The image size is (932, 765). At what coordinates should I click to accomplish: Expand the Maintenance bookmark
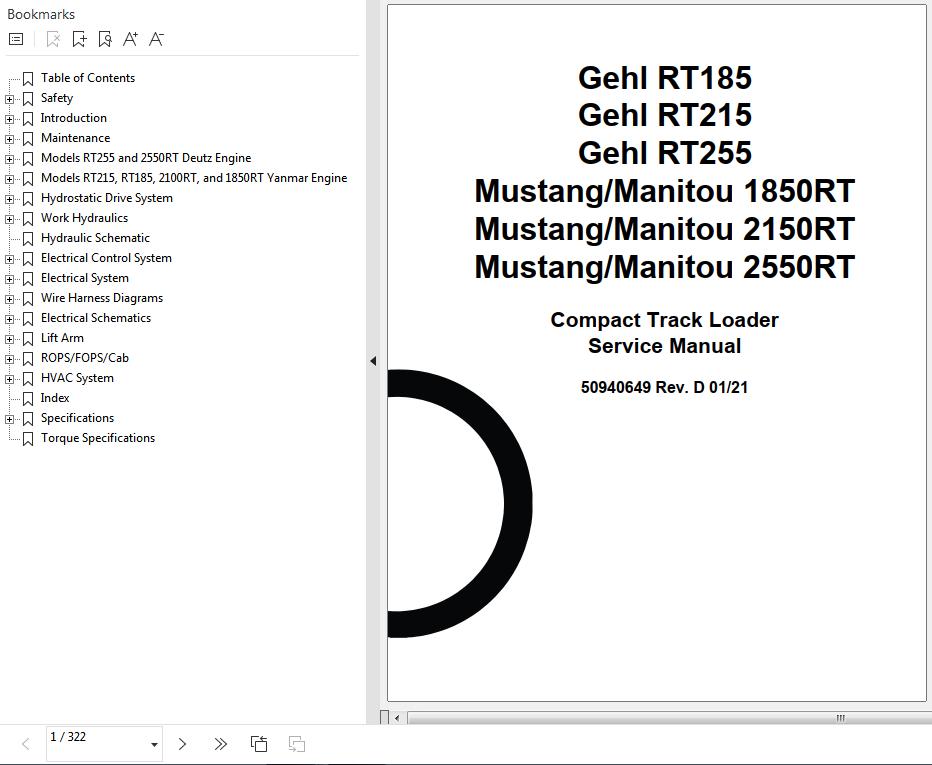10,139
